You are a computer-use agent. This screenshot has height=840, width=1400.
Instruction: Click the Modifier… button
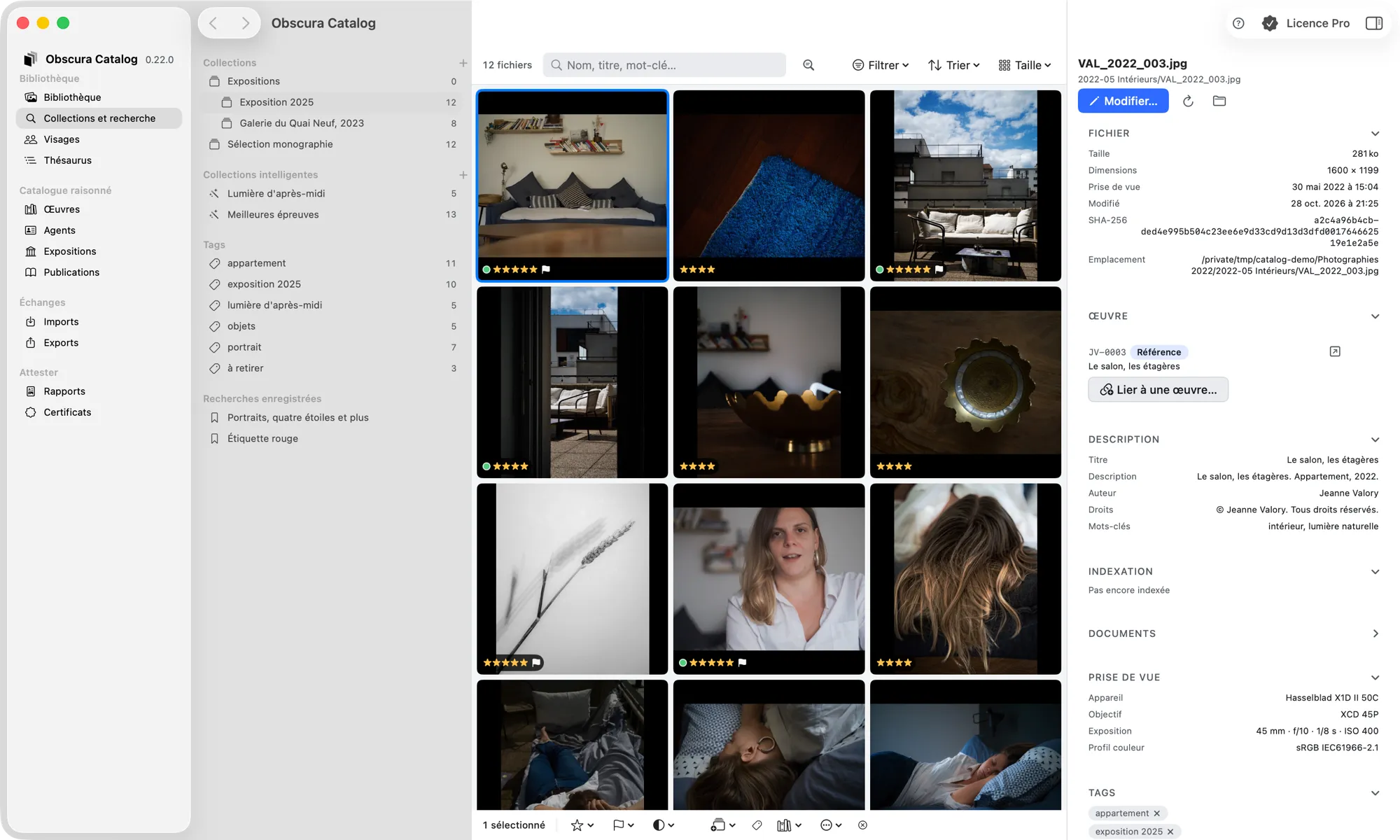point(1123,101)
